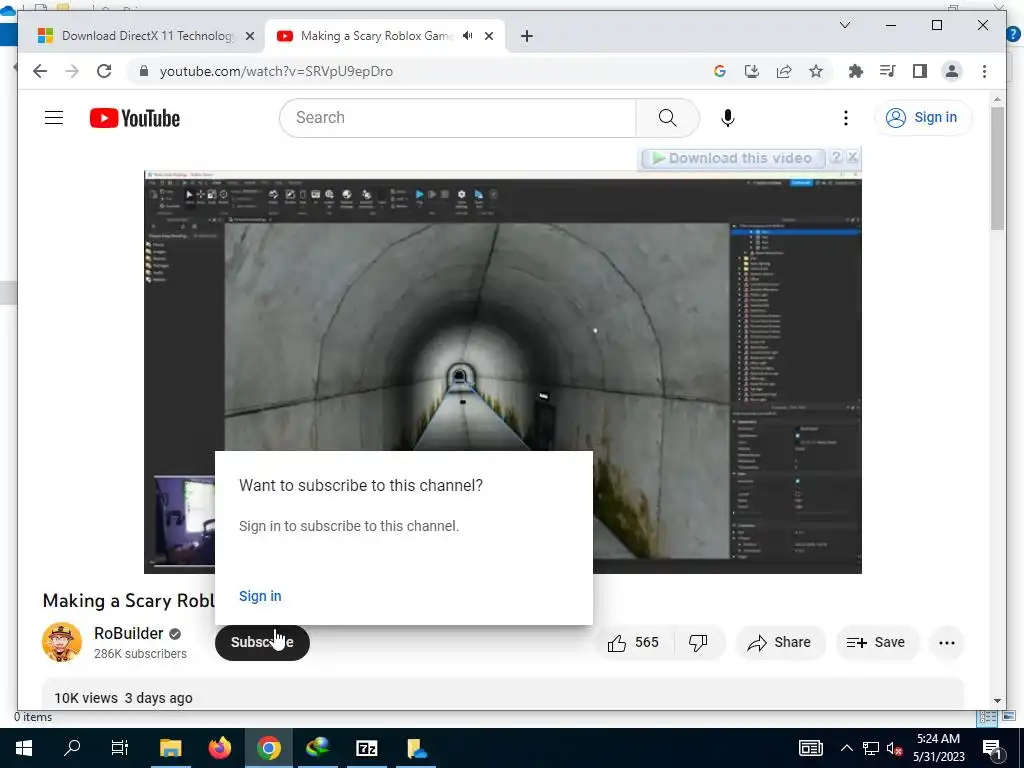Share this page from address bar
Screen dimensions: 1024x768
click(784, 71)
